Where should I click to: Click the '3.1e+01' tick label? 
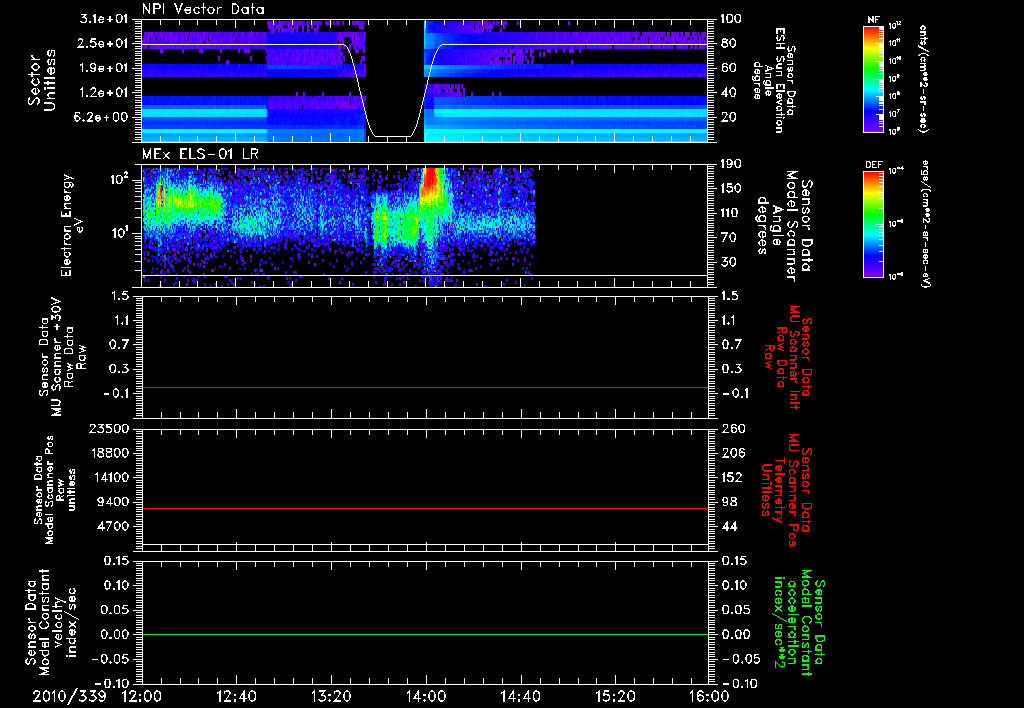click(105, 20)
